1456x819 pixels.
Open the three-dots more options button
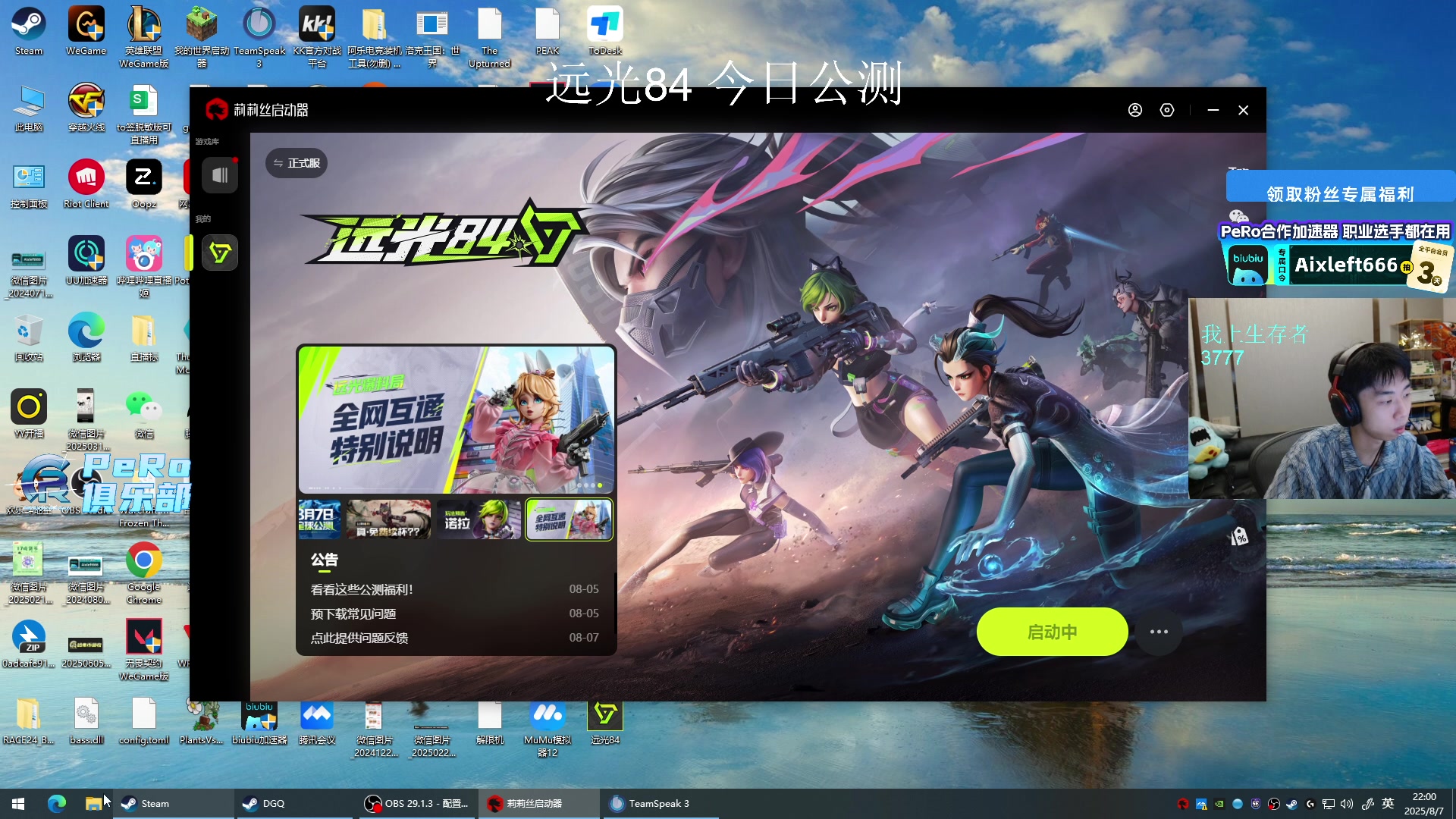pyautogui.click(x=1159, y=632)
